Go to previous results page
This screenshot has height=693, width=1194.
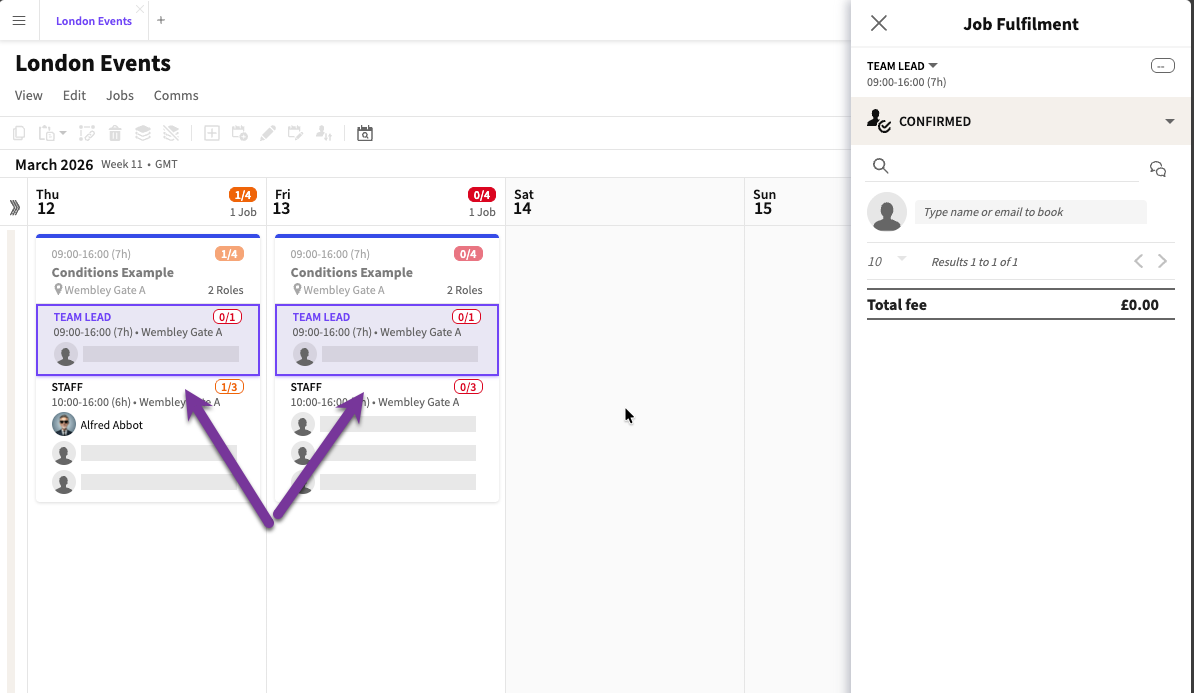[x=1138, y=261]
